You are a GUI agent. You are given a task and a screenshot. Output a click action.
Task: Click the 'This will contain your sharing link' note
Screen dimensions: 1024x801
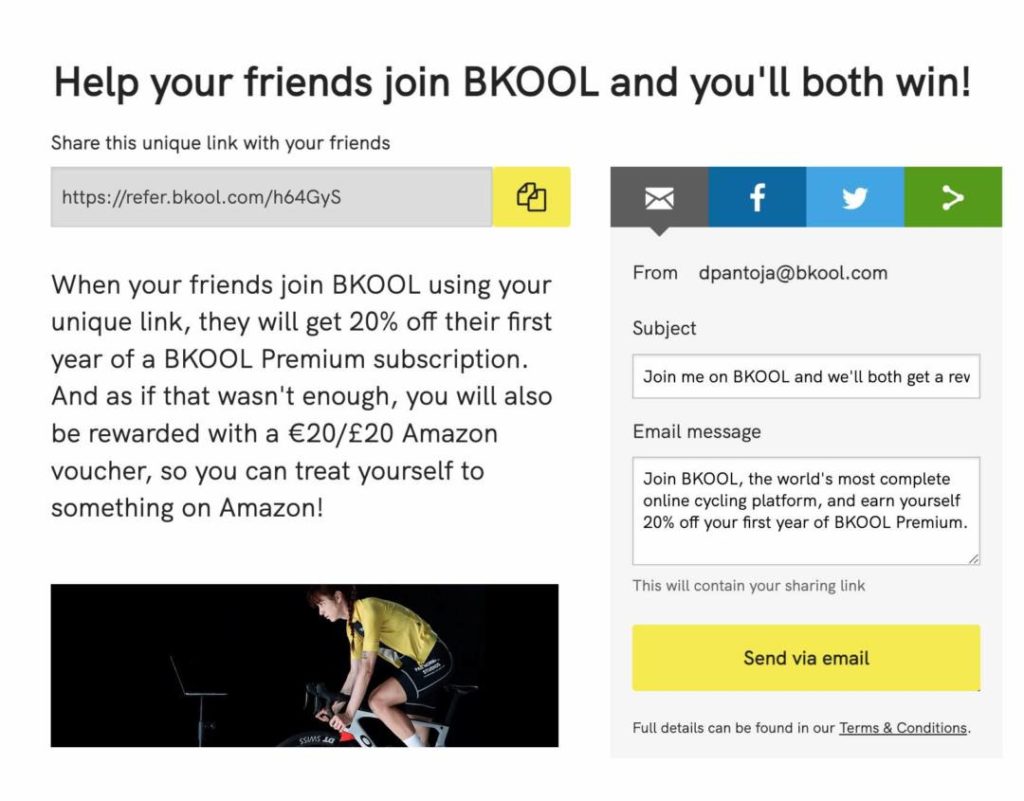[748, 586]
